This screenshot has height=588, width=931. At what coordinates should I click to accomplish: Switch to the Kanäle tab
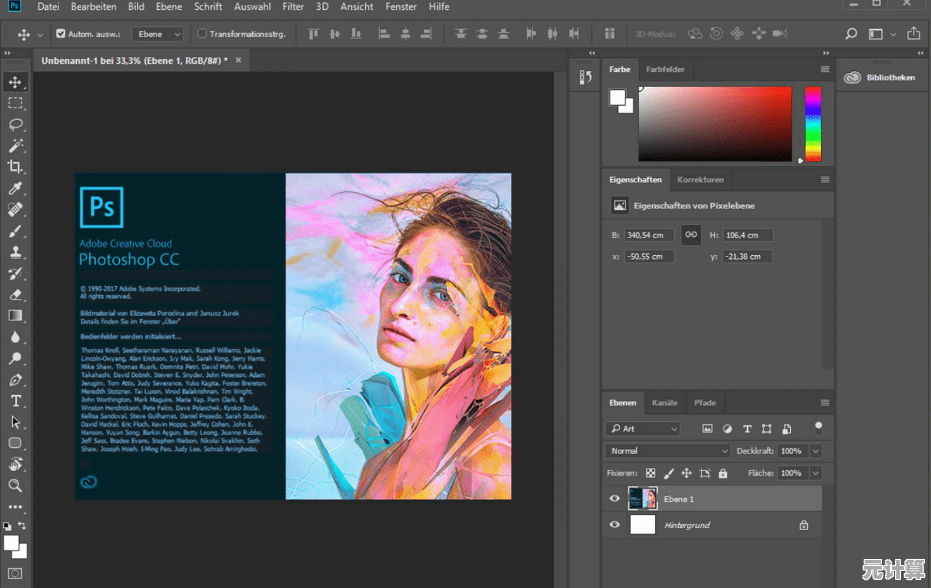(664, 403)
